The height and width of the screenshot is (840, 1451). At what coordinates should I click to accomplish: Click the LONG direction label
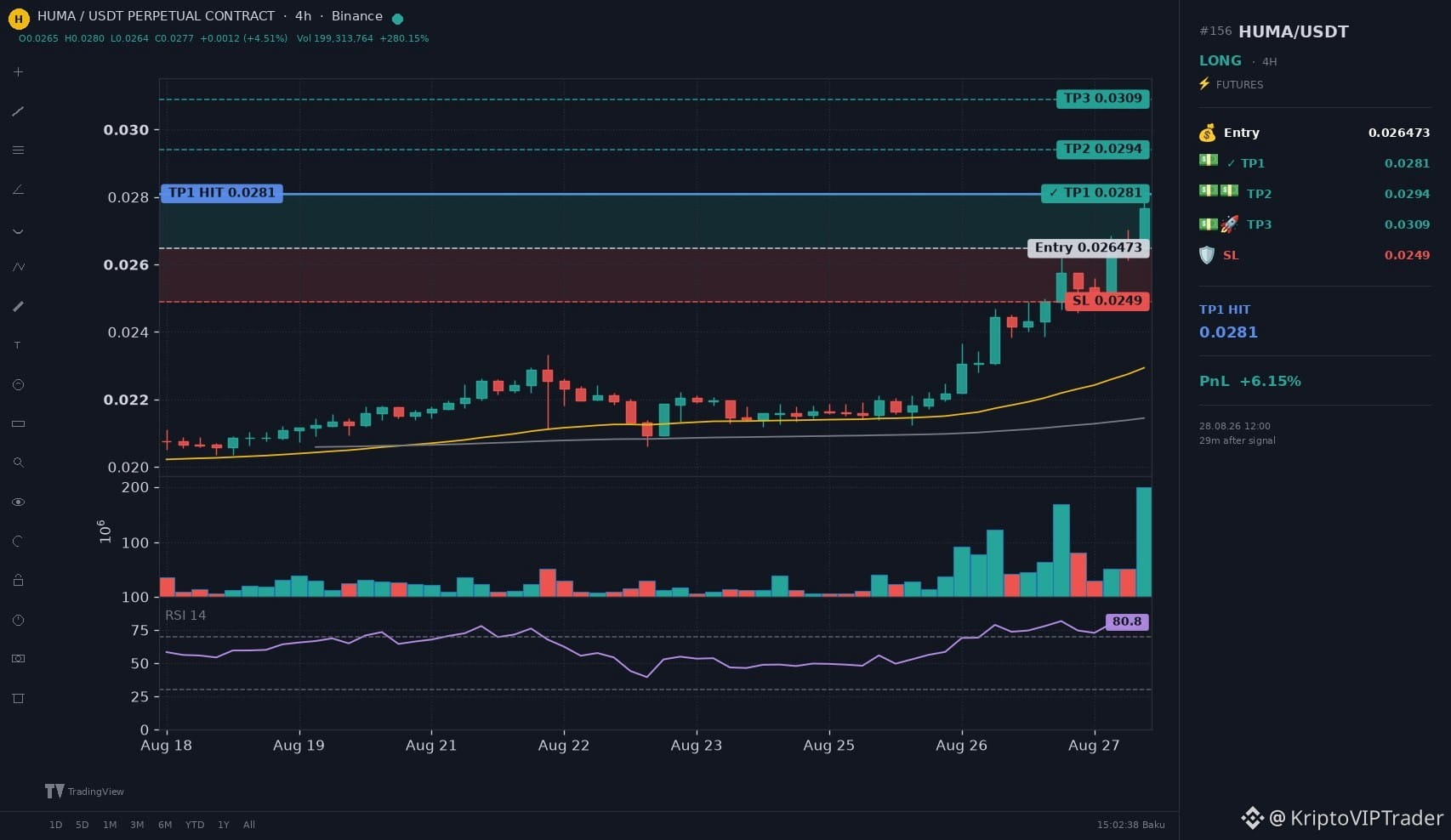[1221, 60]
